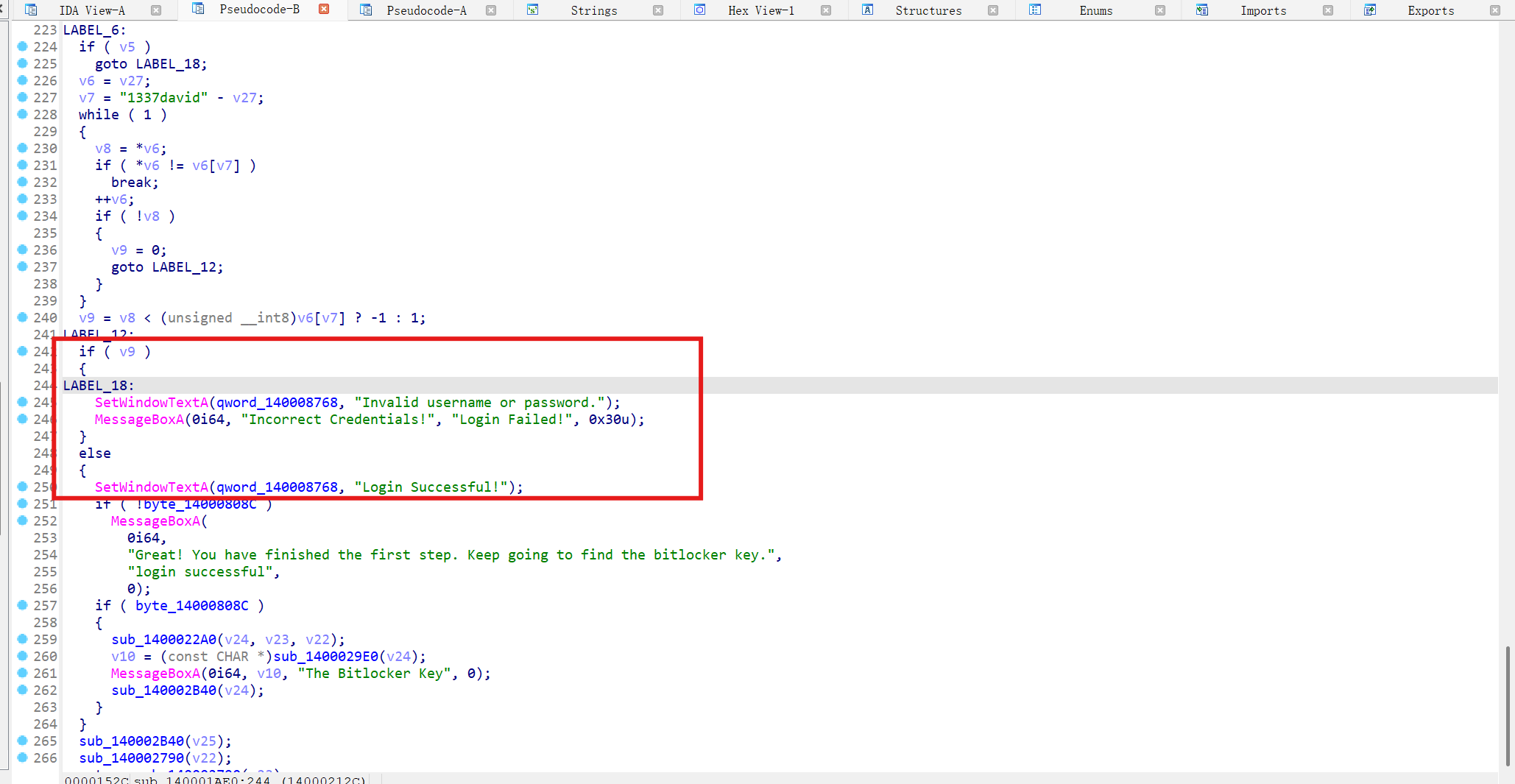Viewport: 1515px width, 784px height.
Task: Click the LABEL_18 label on line 244
Action: click(x=99, y=386)
